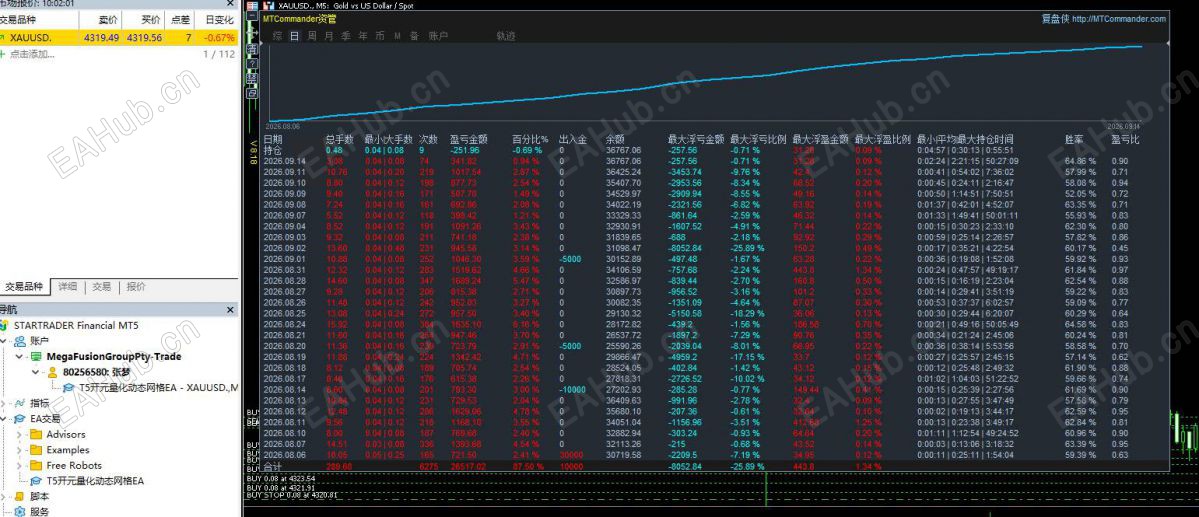Click the hat icon of T5开元量化动态网格EA under Free Robots
1199x517 pixels.
(35, 481)
